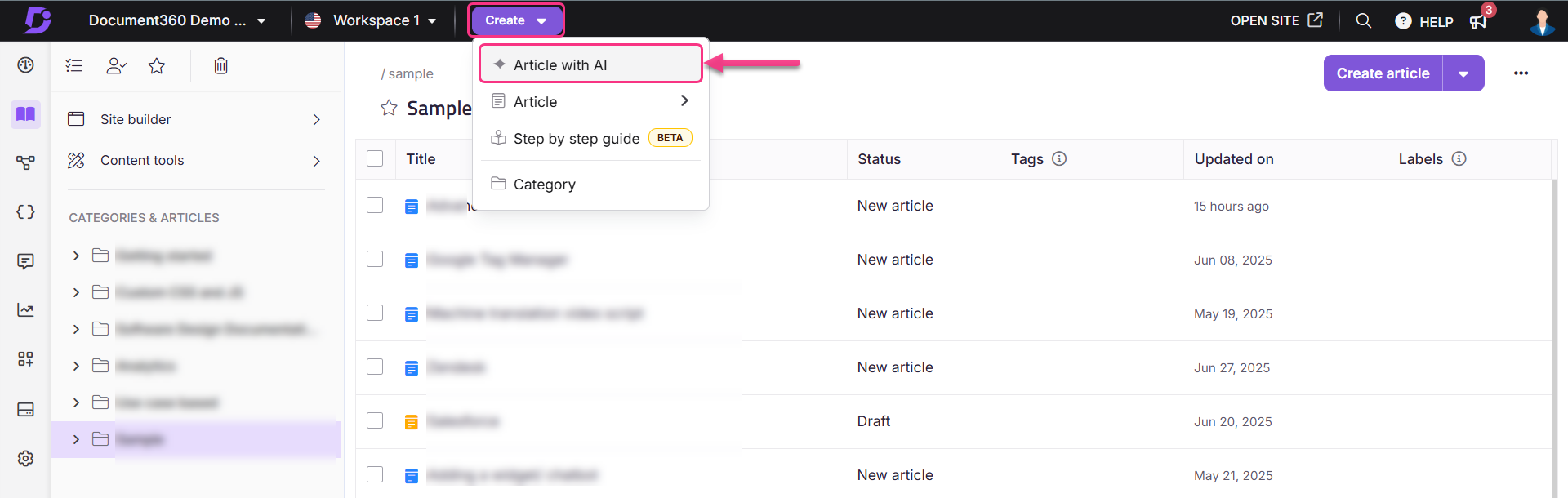The height and width of the screenshot is (498, 1568).
Task: Click the document icon in the Jun 08, 2025 row
Action: [x=412, y=260]
